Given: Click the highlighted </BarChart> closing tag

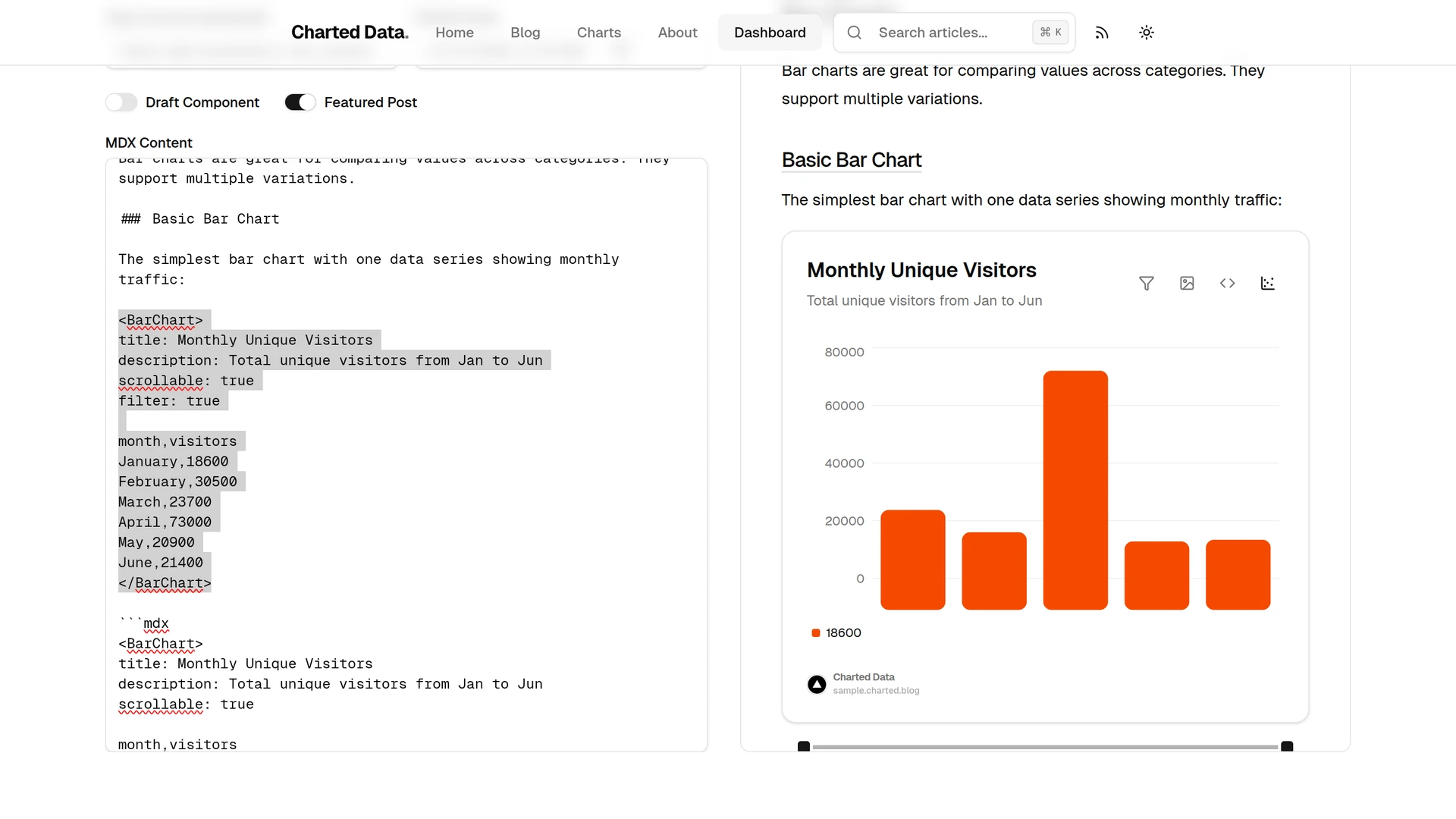Looking at the screenshot, I should pyautogui.click(x=165, y=583).
